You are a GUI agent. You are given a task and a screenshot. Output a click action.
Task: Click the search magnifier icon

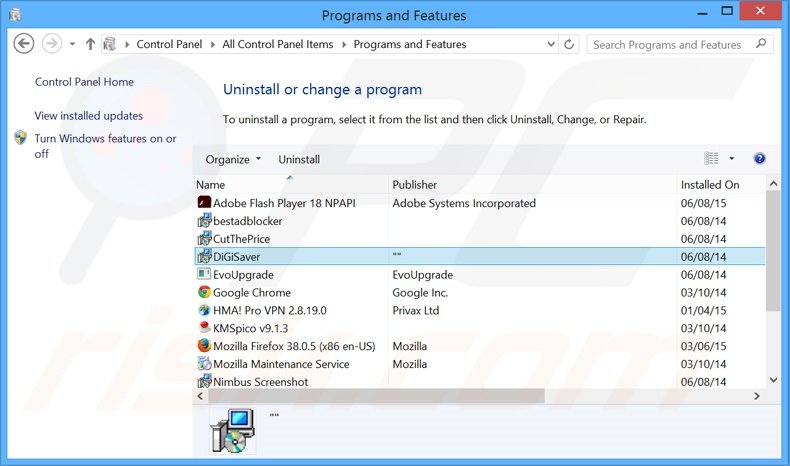(761, 44)
